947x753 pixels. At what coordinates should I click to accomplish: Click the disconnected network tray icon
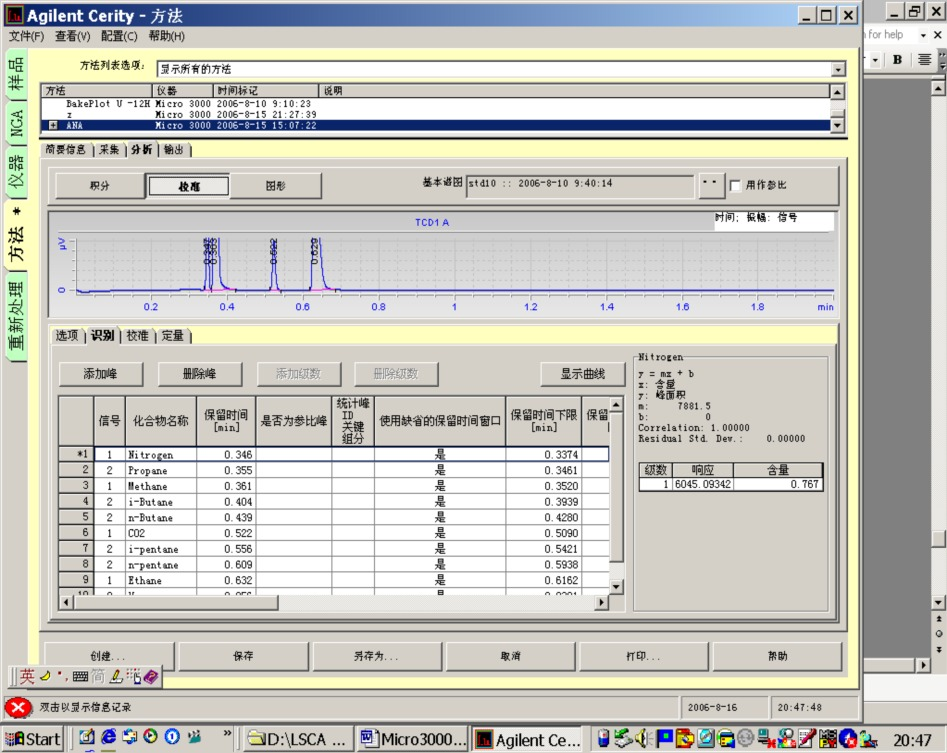766,739
